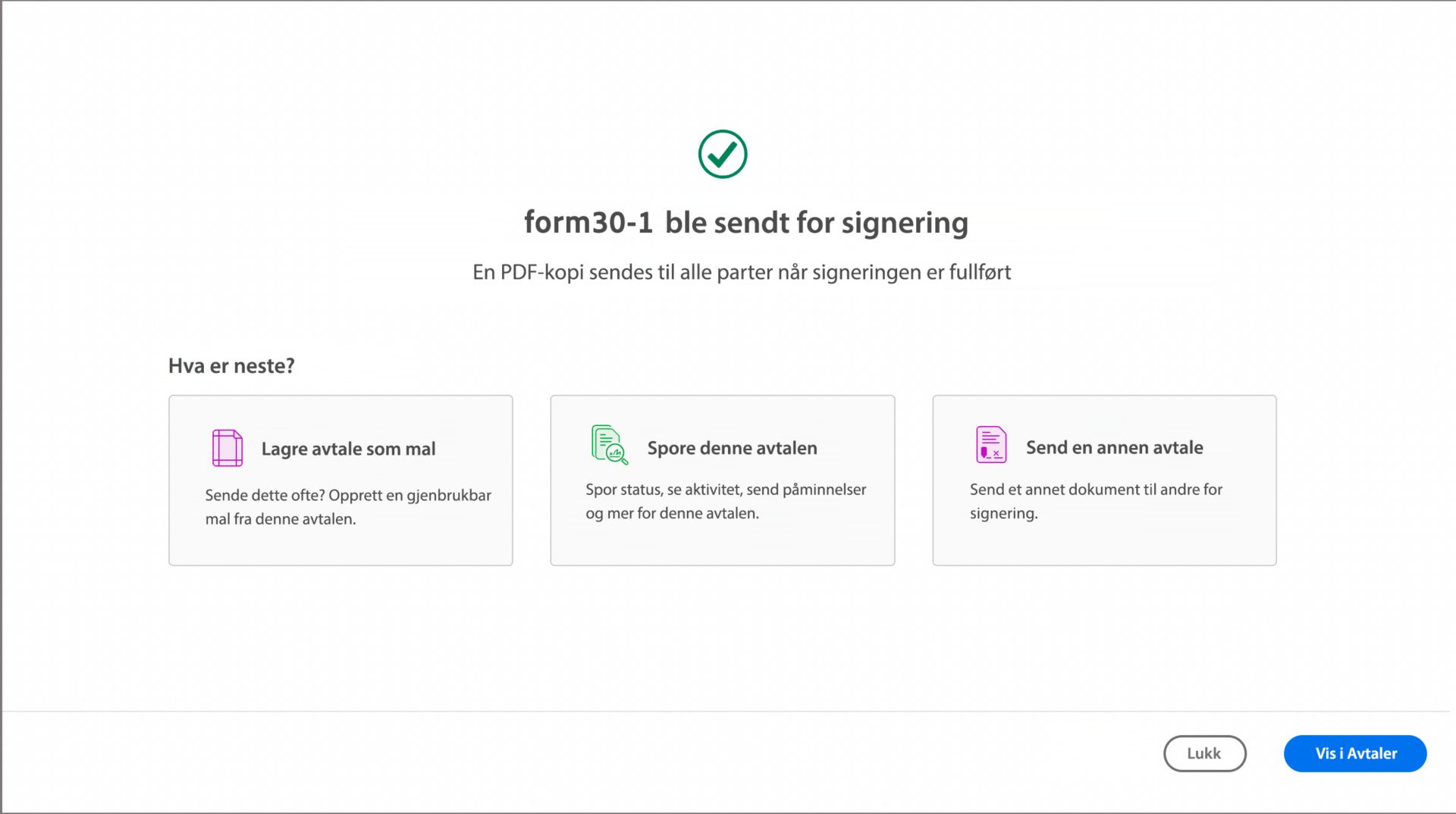Open the Spore denne avtalen card
Screen dimensions: 1456x814
coord(722,480)
